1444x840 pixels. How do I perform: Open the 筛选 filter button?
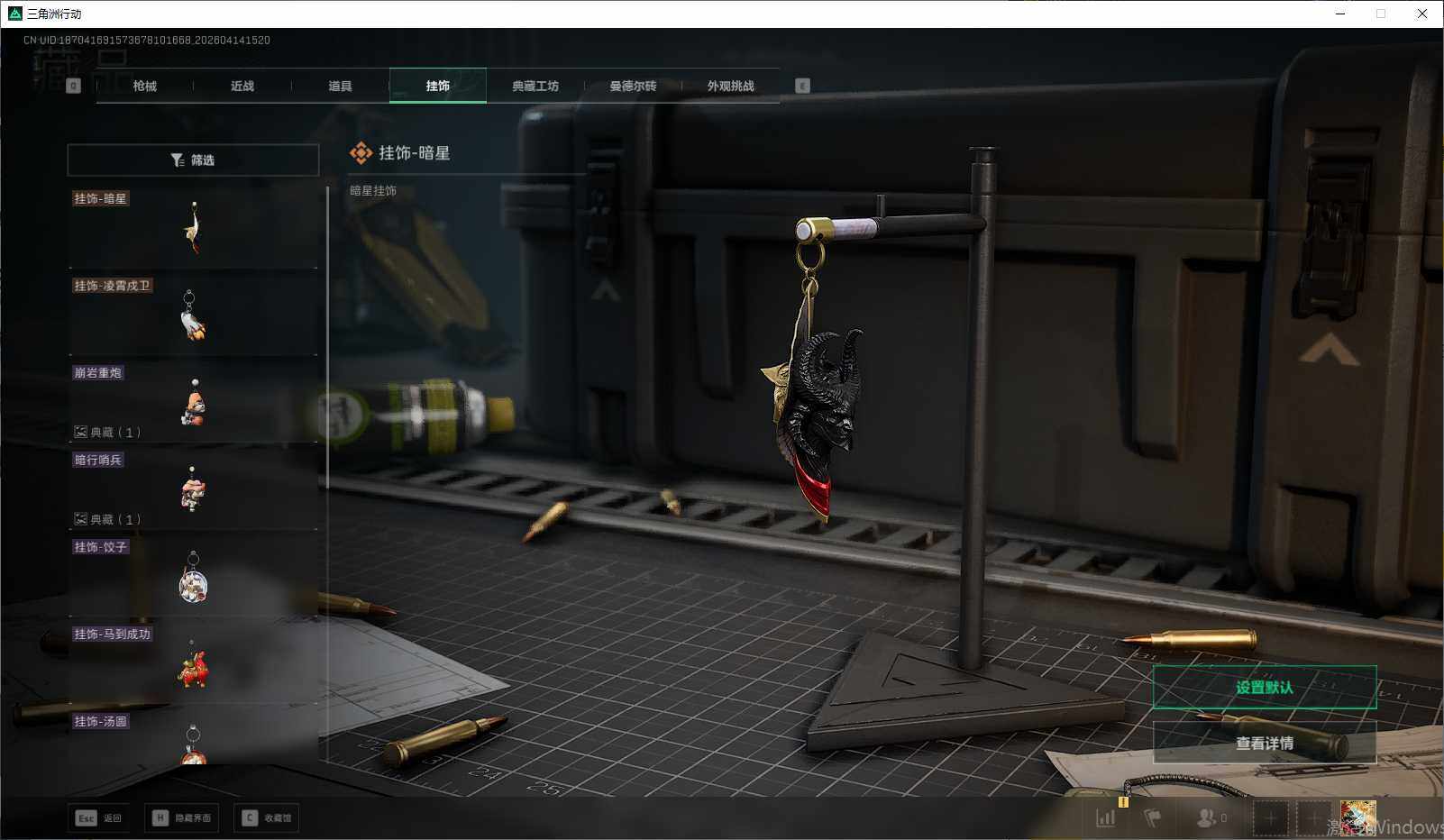[193, 160]
